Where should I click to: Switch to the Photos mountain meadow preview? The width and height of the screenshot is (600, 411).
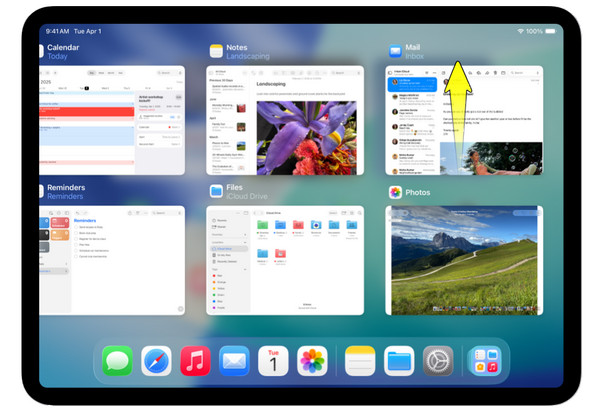point(464,260)
